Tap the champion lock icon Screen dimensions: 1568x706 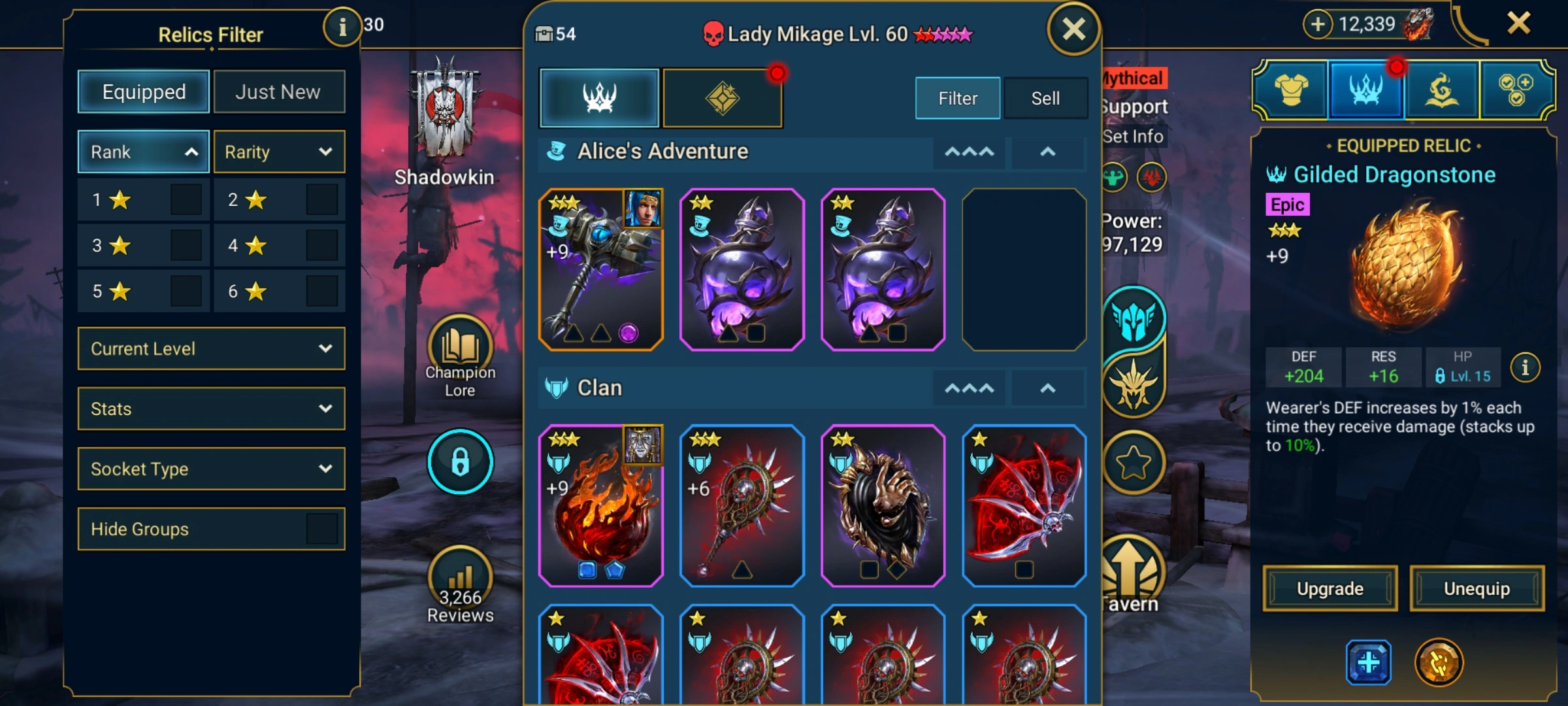460,462
